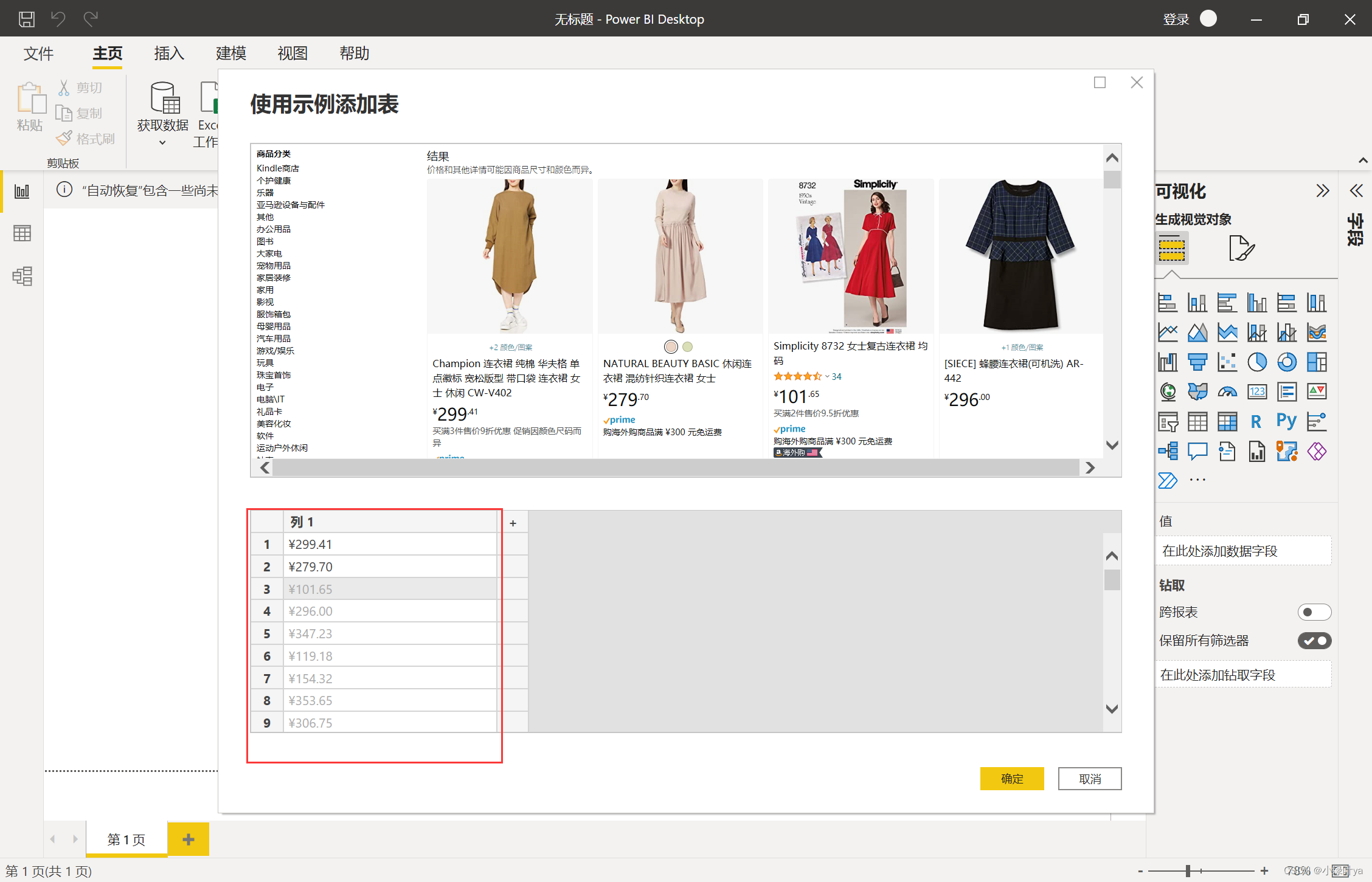Image resolution: width=1372 pixels, height=882 pixels.
Task: Open the Model view in left sidebar
Action: (22, 276)
